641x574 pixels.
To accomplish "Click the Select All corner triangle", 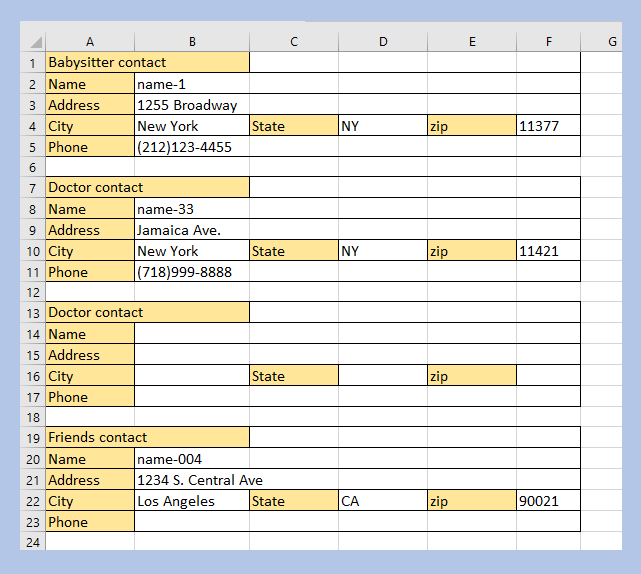I will (36, 42).
